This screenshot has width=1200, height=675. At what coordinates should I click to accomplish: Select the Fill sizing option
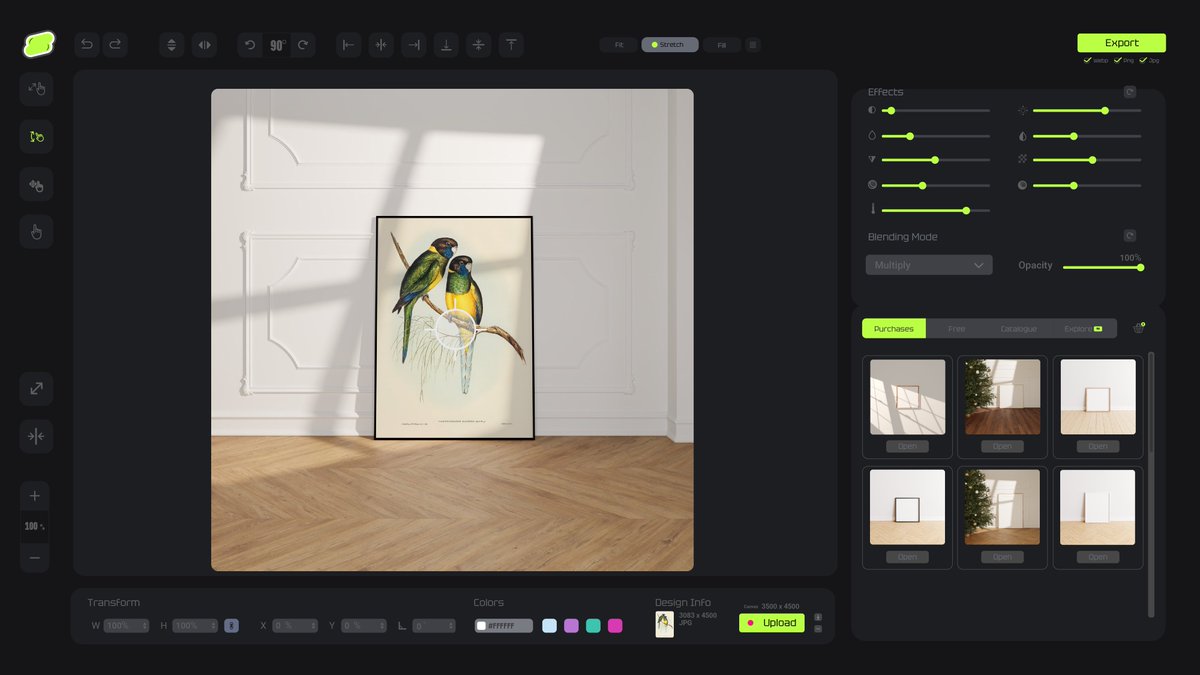pyautogui.click(x=722, y=45)
